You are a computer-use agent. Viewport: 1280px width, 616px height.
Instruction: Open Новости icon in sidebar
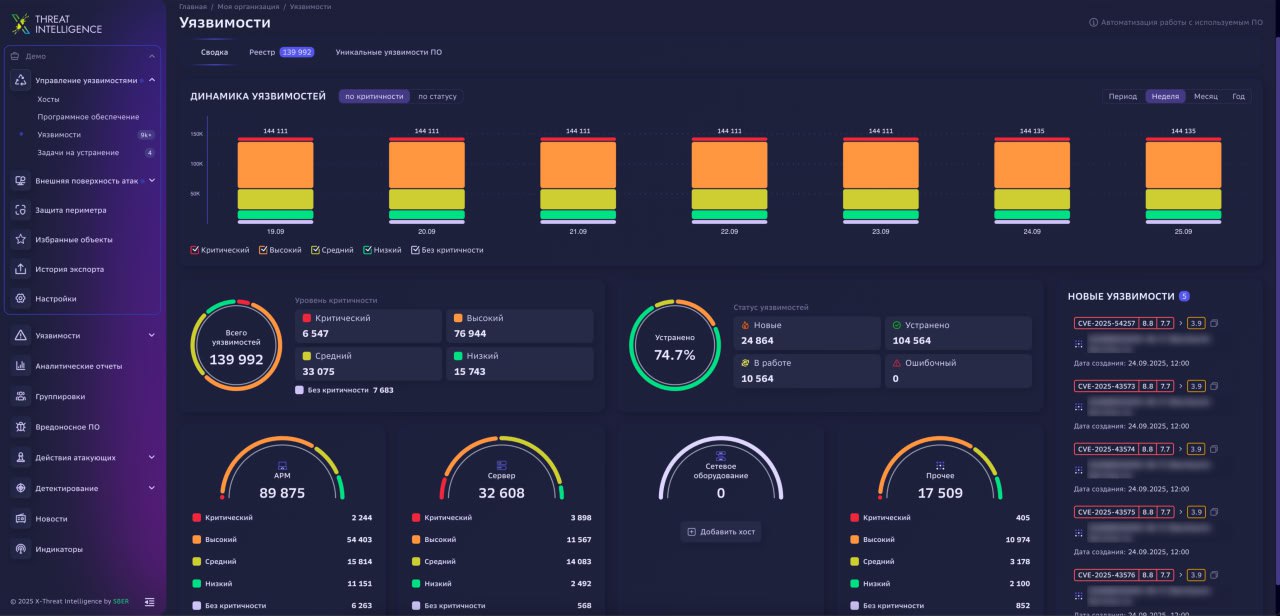21,519
